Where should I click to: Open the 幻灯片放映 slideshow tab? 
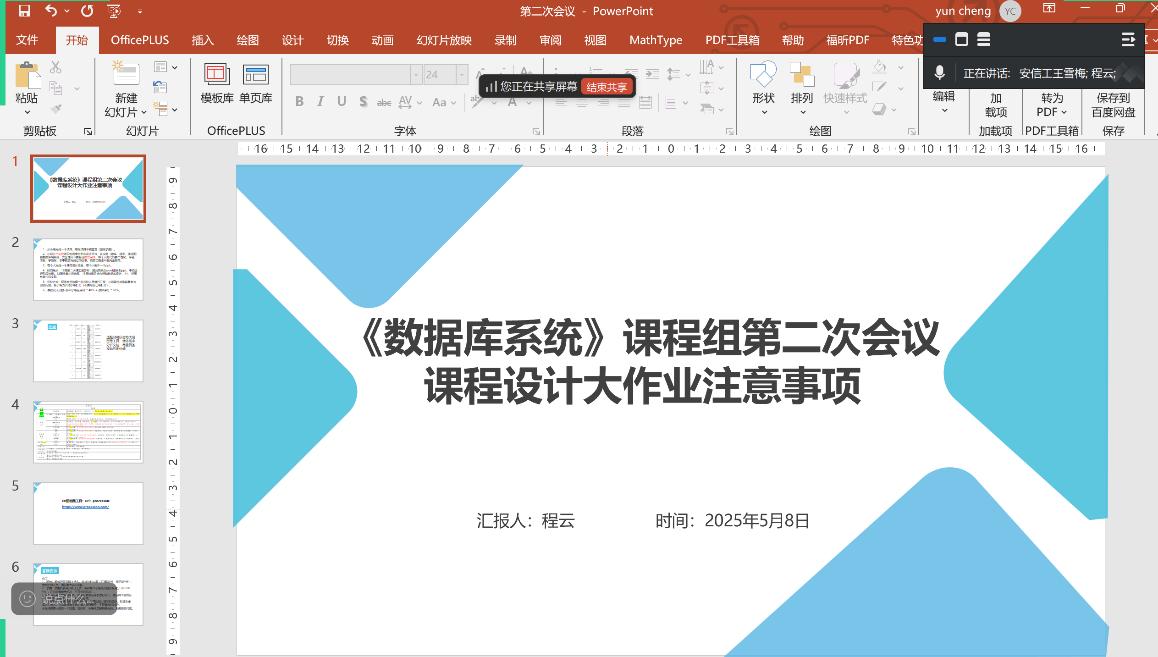[x=444, y=40]
